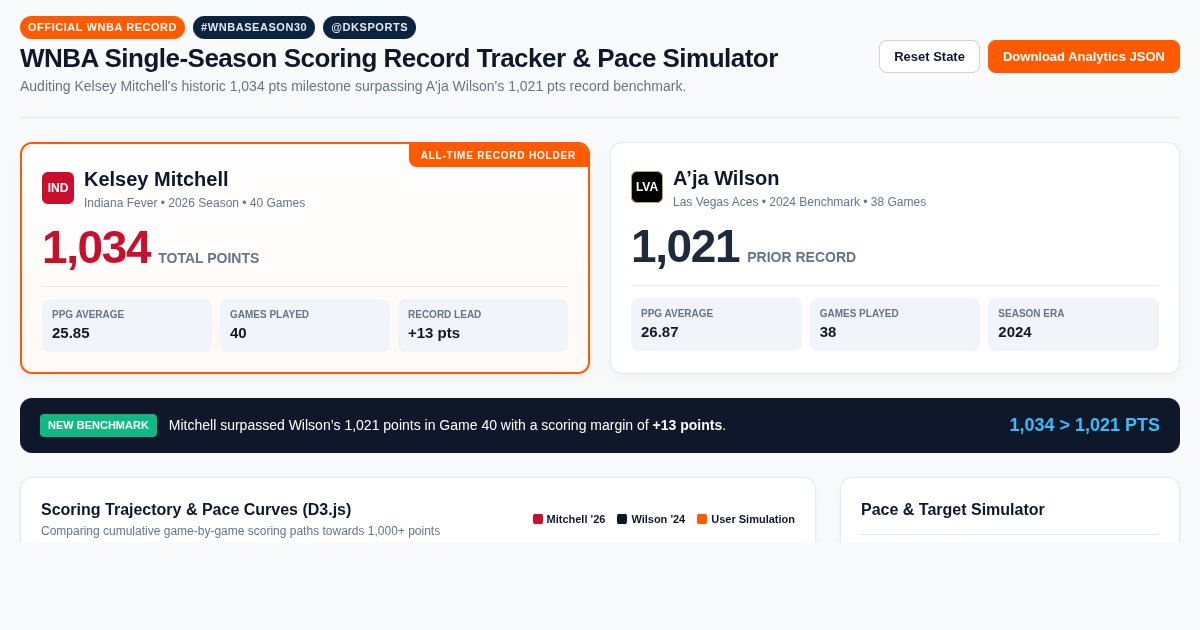This screenshot has height=630, width=1200.
Task: Open the #WNBASEASON30 hashtag tag
Action: [x=254, y=27]
